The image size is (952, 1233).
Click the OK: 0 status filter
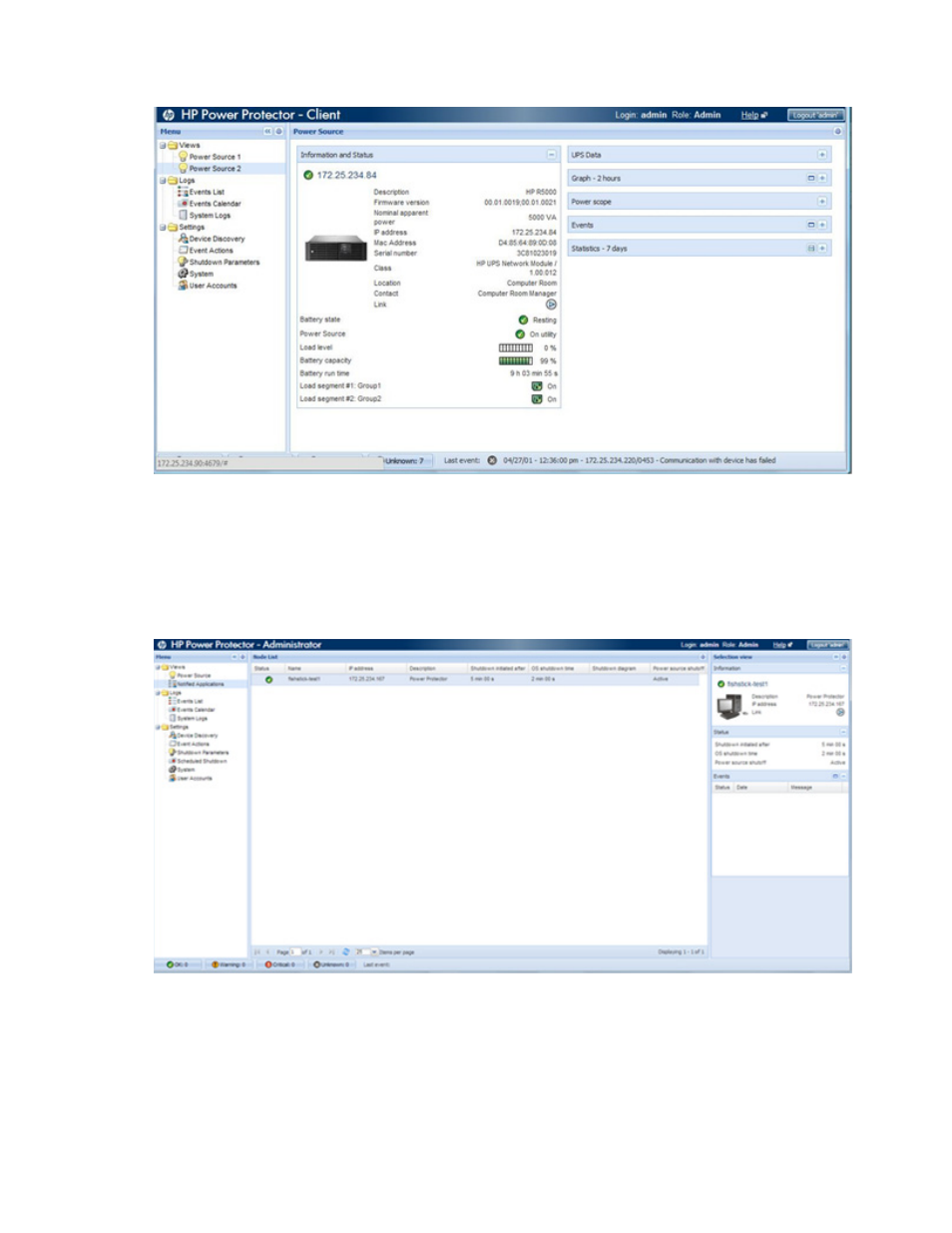[178, 965]
